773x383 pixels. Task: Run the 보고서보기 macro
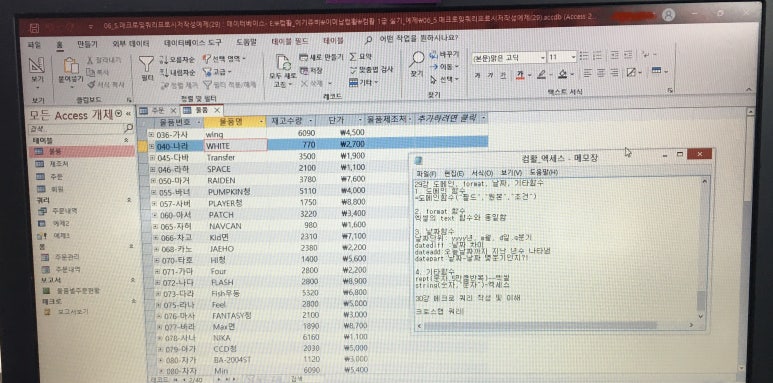point(67,312)
